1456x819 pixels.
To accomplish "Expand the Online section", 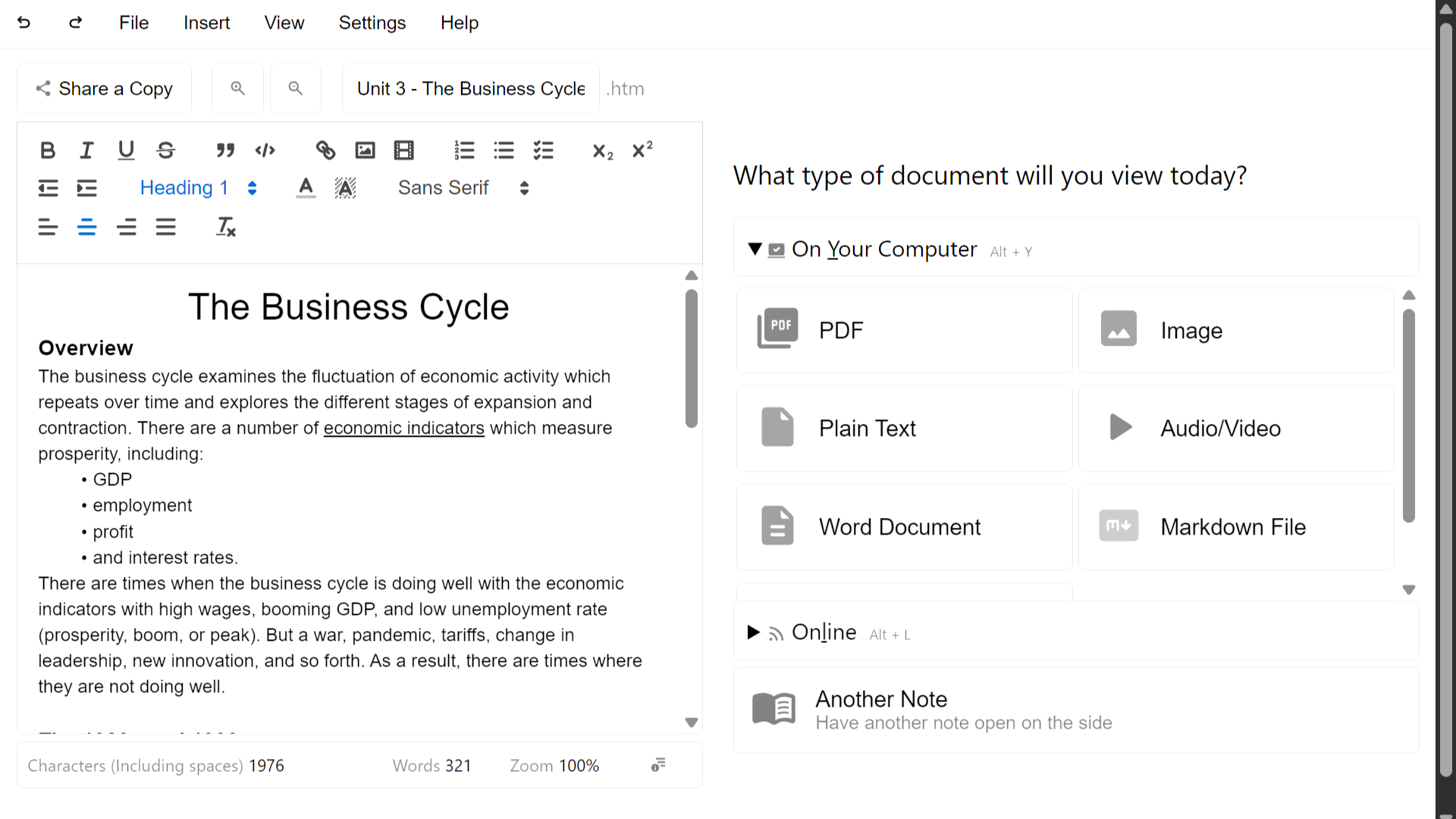I will click(x=824, y=632).
